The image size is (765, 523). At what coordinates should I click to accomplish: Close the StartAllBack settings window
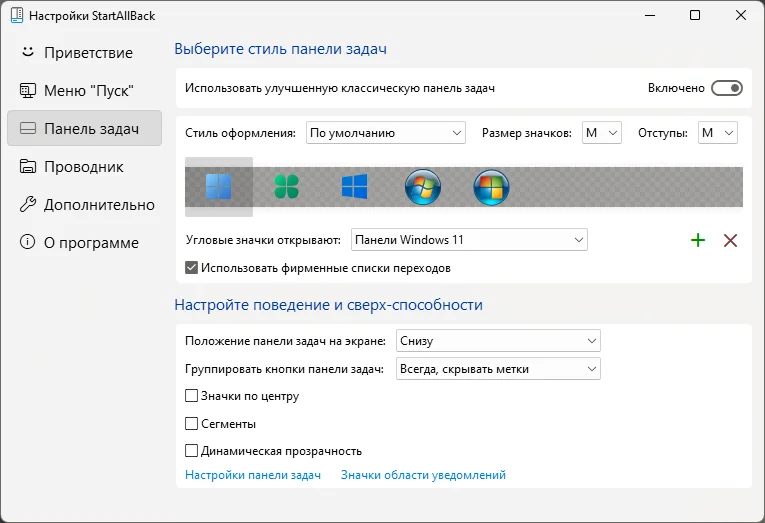741,15
